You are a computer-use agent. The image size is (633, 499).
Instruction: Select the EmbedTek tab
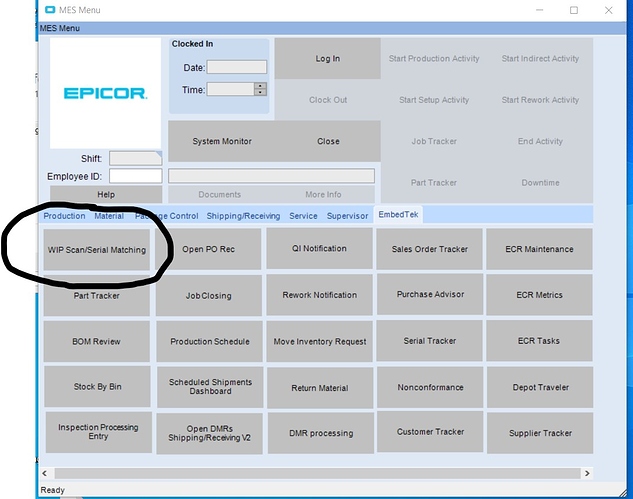coord(398,214)
